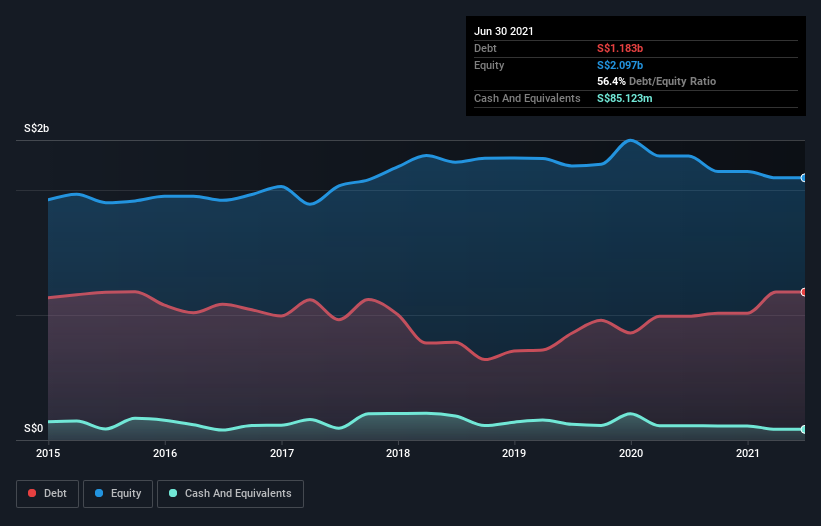Select the 2020 x-axis label
Viewport: 821px width, 526px height.
click(631, 453)
